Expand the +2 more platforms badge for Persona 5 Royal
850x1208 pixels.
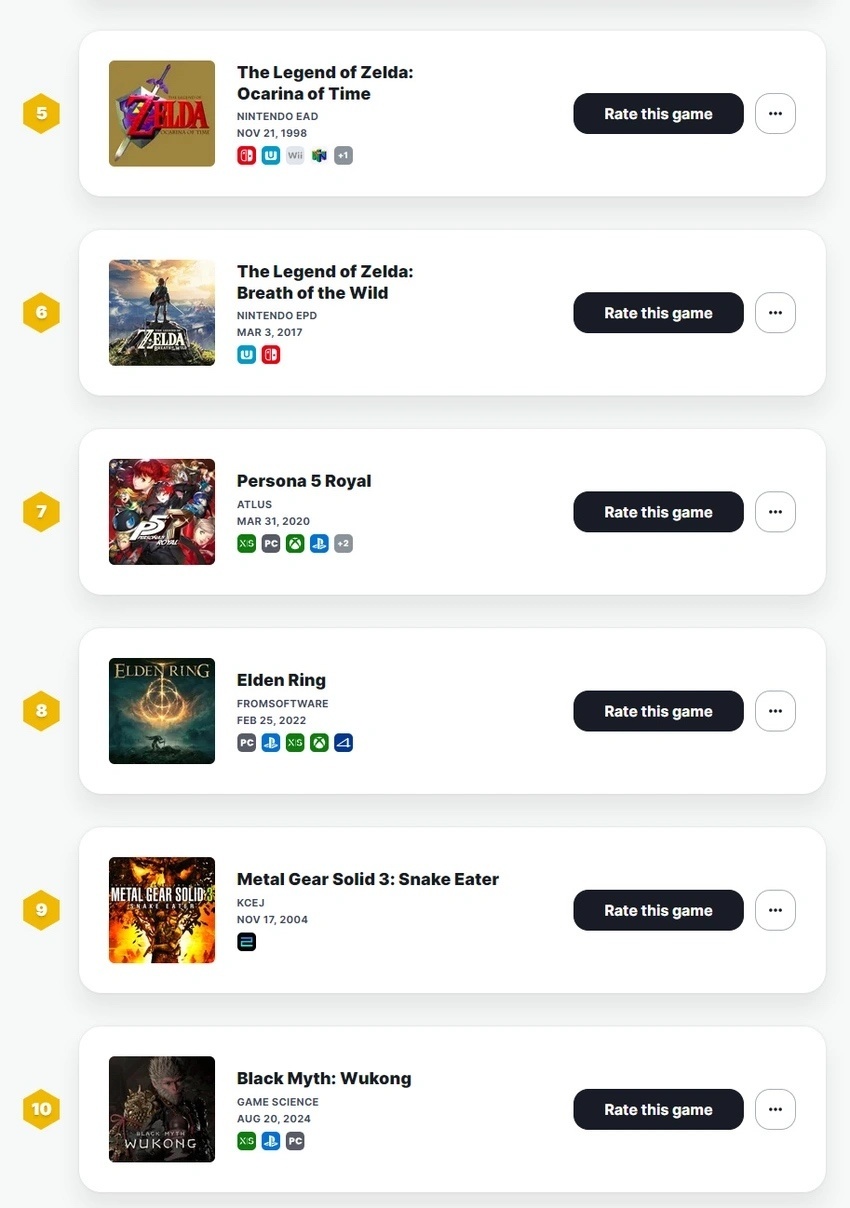[343, 543]
